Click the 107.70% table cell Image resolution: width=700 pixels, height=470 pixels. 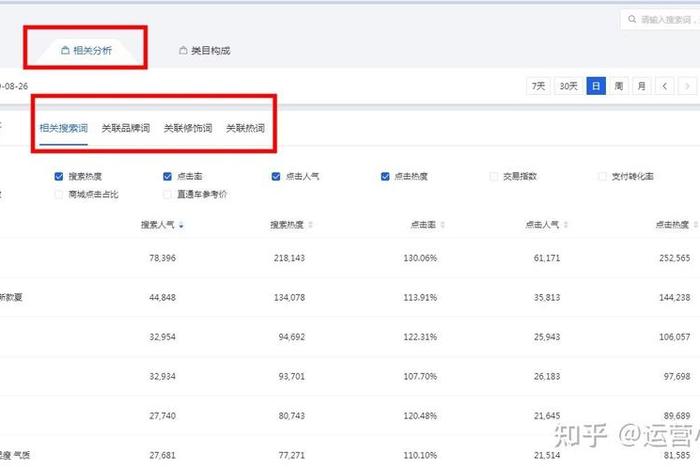coord(420,376)
